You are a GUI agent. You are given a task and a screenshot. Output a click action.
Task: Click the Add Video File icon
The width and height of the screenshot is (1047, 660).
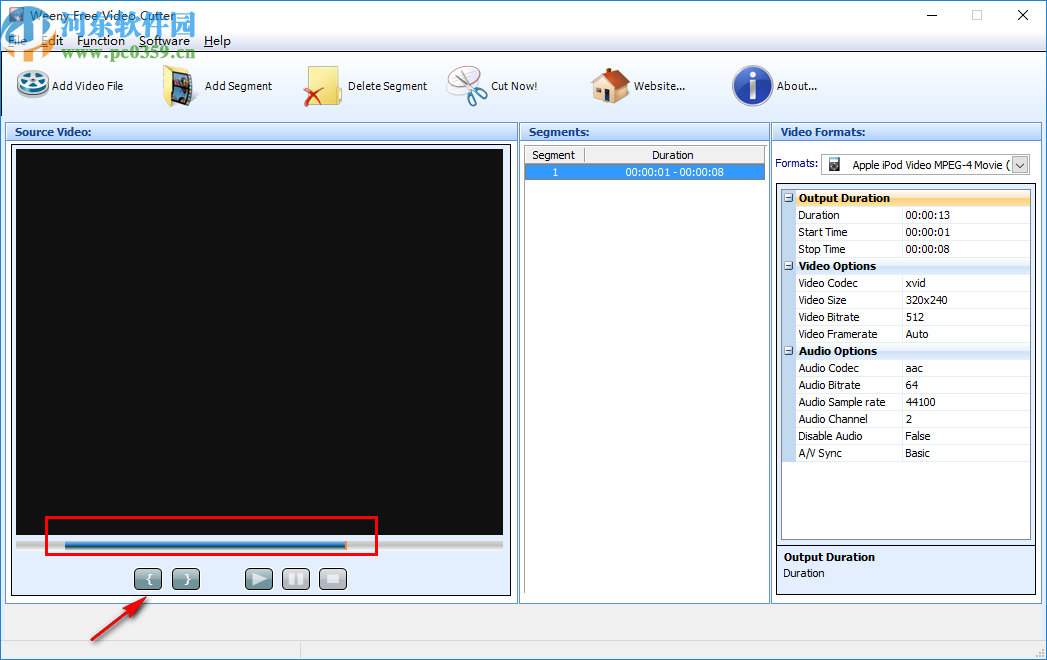pyautogui.click(x=31, y=86)
